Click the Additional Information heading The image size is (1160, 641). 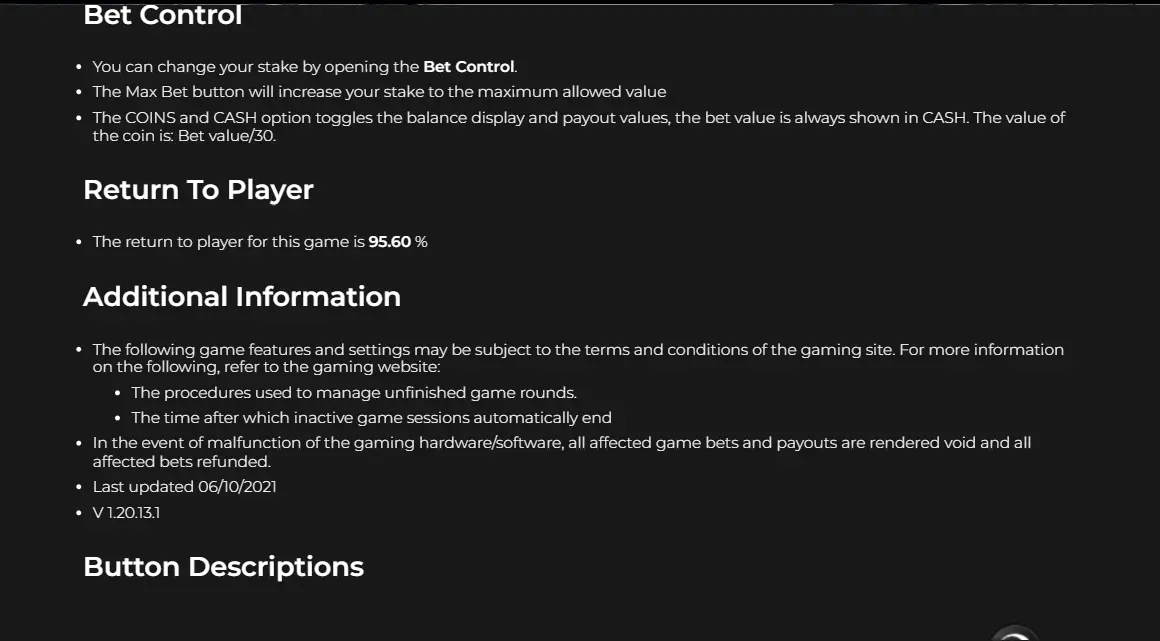242,296
